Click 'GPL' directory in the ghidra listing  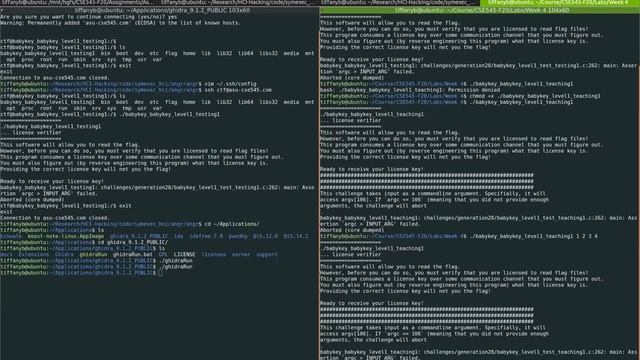pos(163,254)
